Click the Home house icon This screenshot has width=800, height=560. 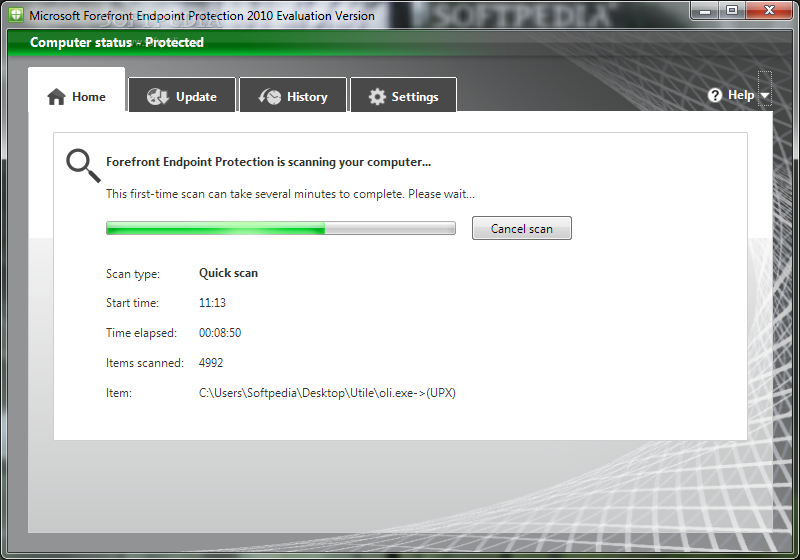pos(57,96)
